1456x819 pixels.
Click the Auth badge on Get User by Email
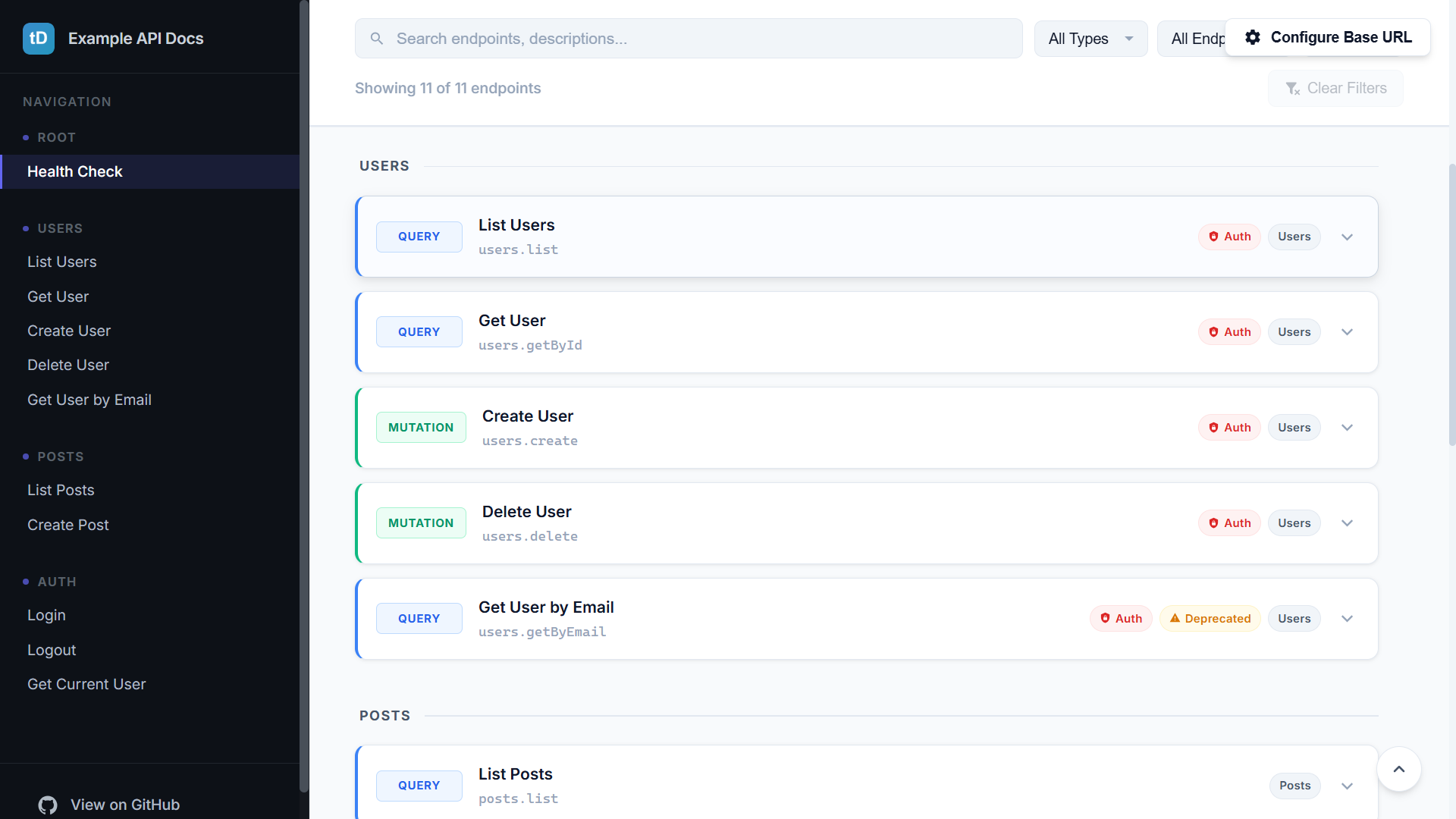coord(1121,619)
